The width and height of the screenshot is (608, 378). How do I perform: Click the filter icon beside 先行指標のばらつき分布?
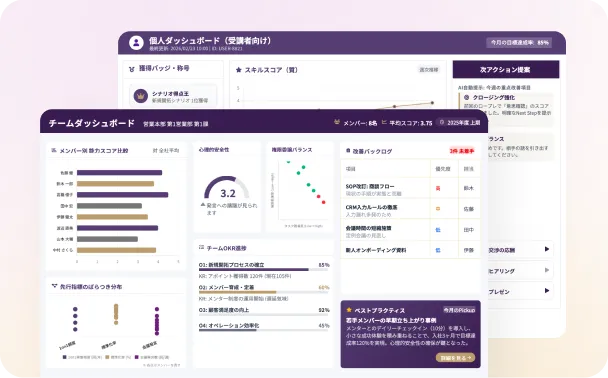(x=54, y=286)
